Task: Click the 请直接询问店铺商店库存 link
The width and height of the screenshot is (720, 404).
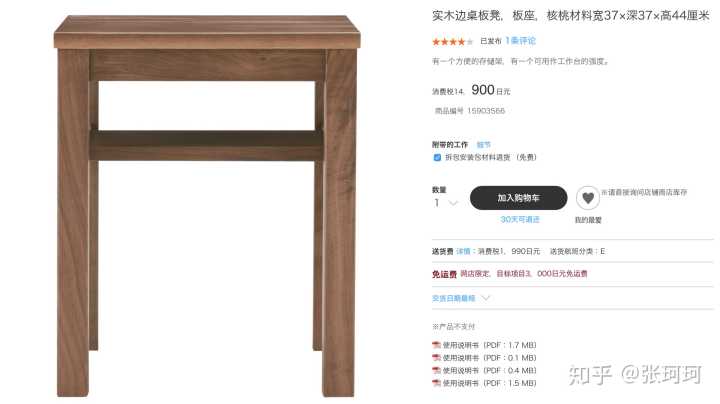Action: [x=647, y=192]
